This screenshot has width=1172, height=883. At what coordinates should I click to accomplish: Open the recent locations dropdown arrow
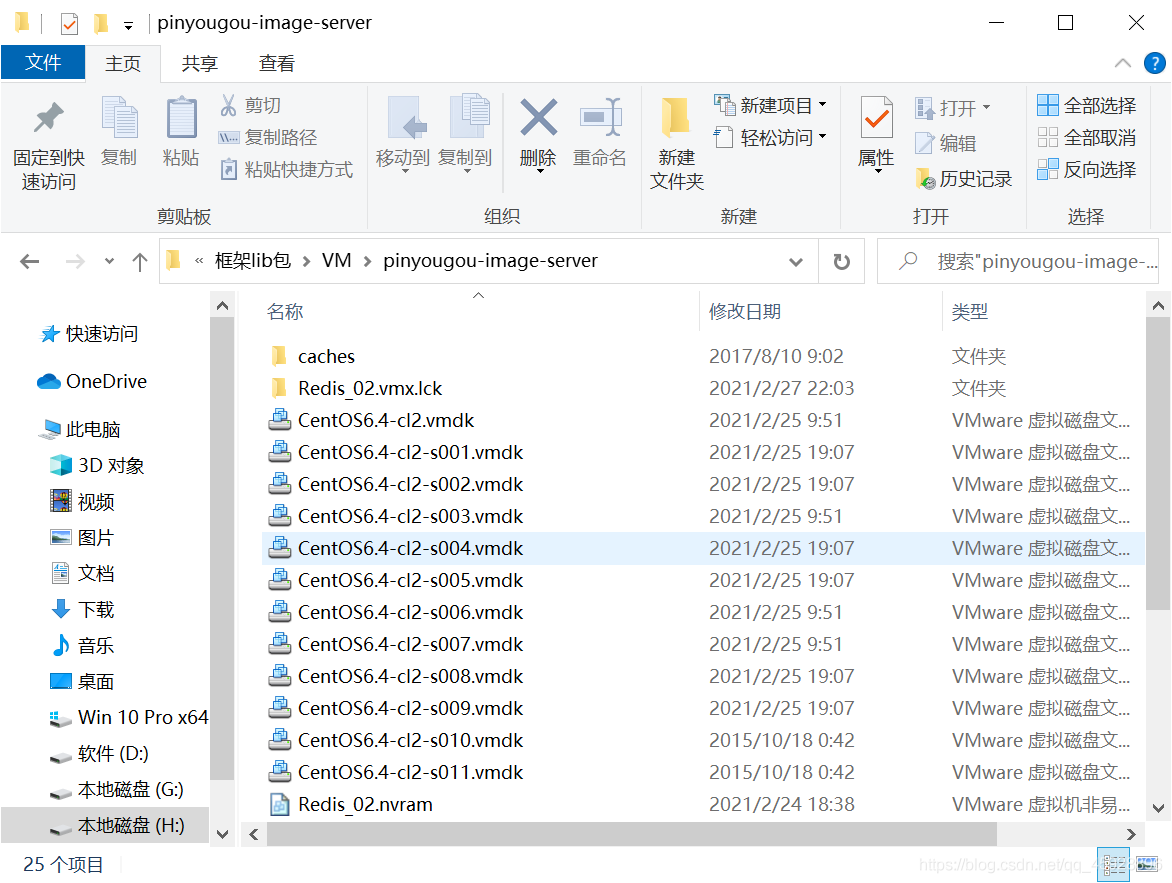coord(109,261)
